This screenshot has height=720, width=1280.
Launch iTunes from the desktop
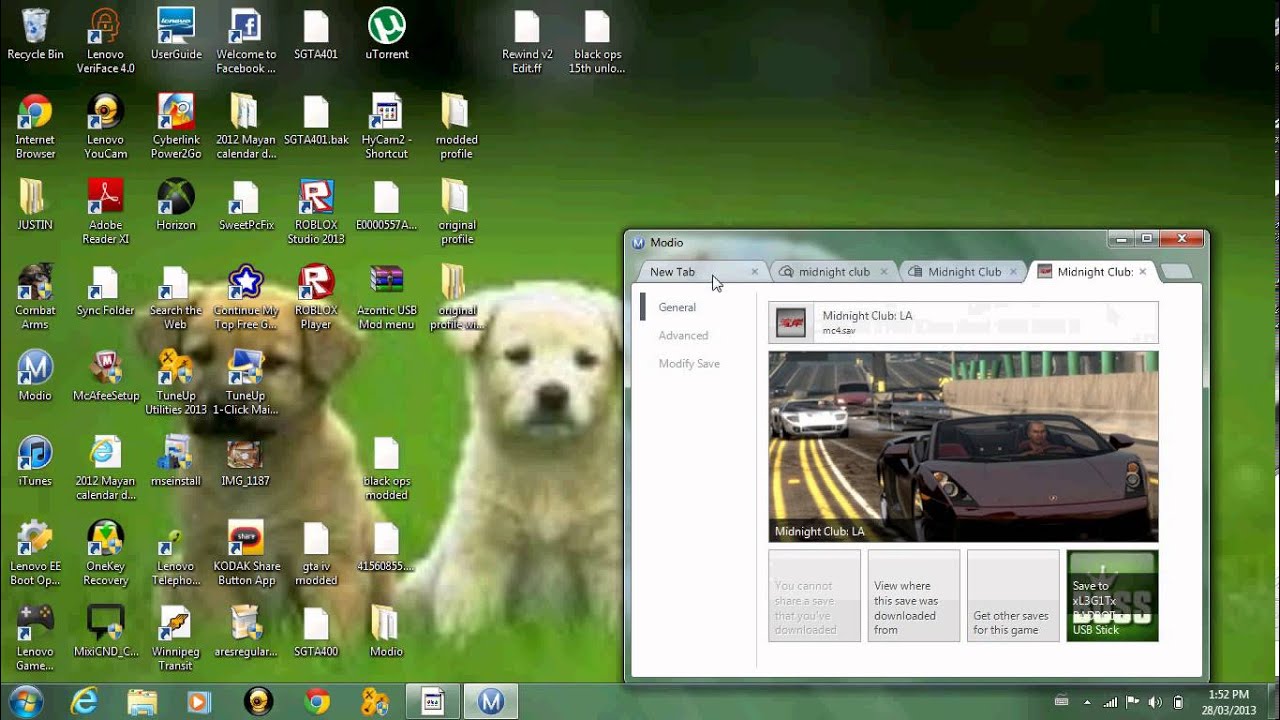pos(35,461)
